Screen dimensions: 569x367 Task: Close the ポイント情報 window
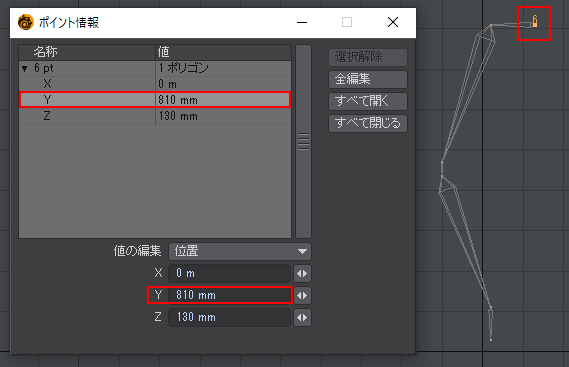point(393,23)
